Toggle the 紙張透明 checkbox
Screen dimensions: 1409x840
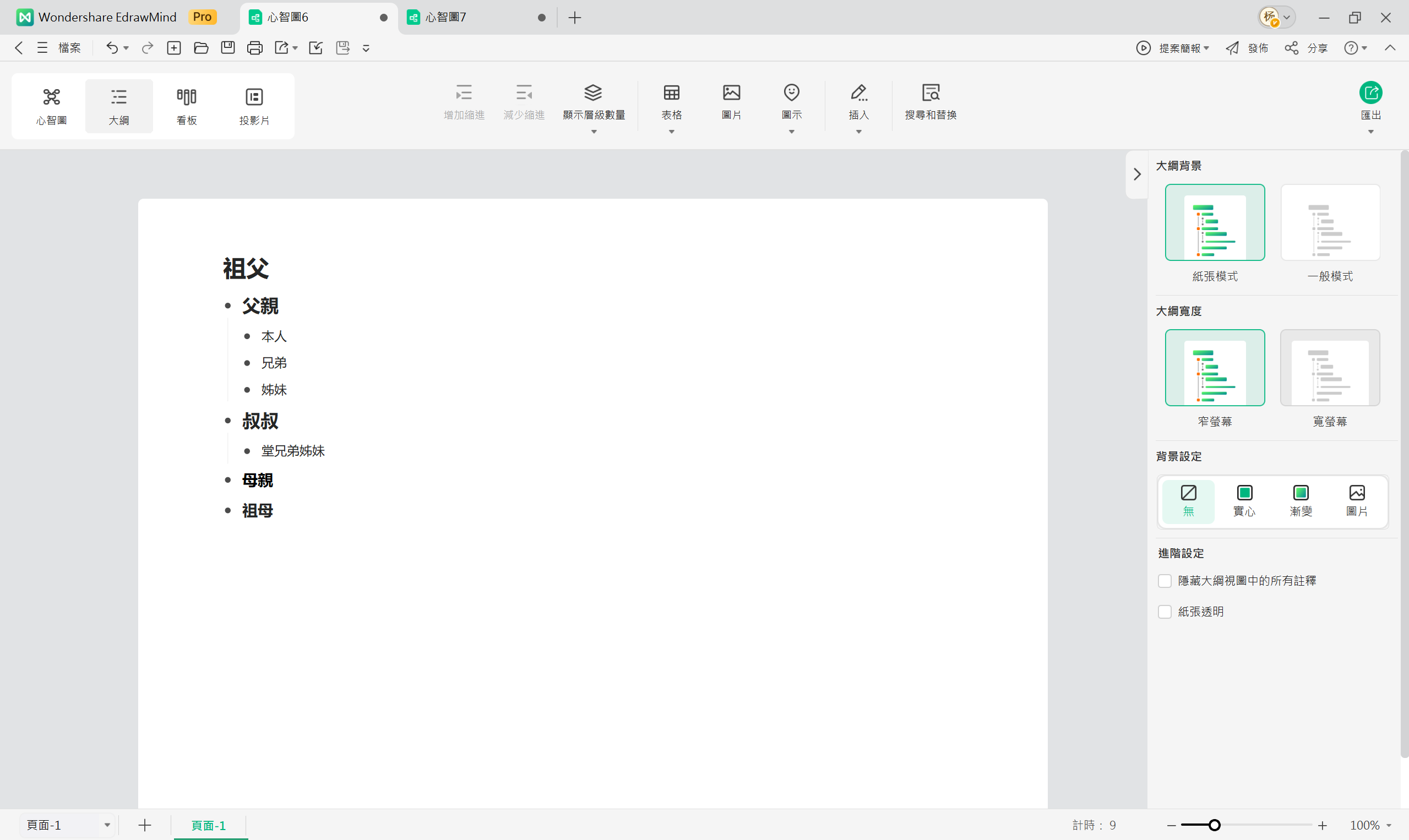click(1165, 612)
